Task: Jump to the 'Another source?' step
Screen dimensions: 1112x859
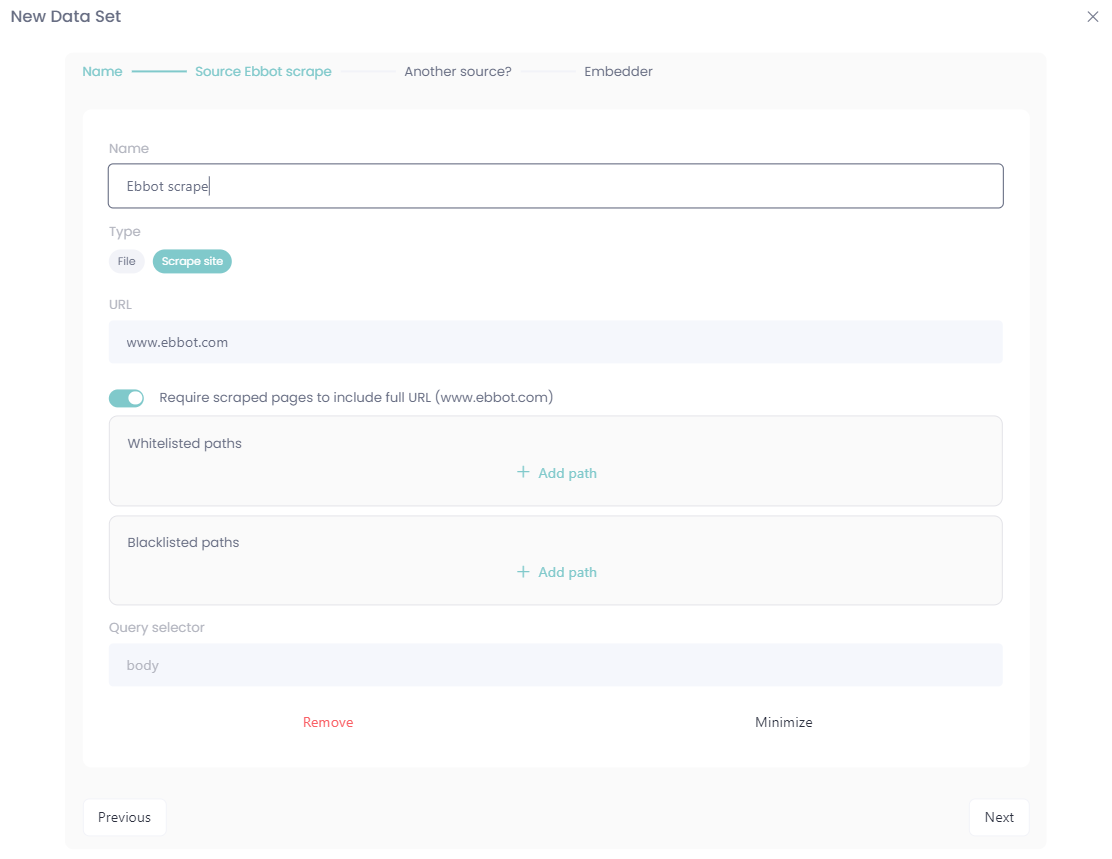Action: [457, 72]
